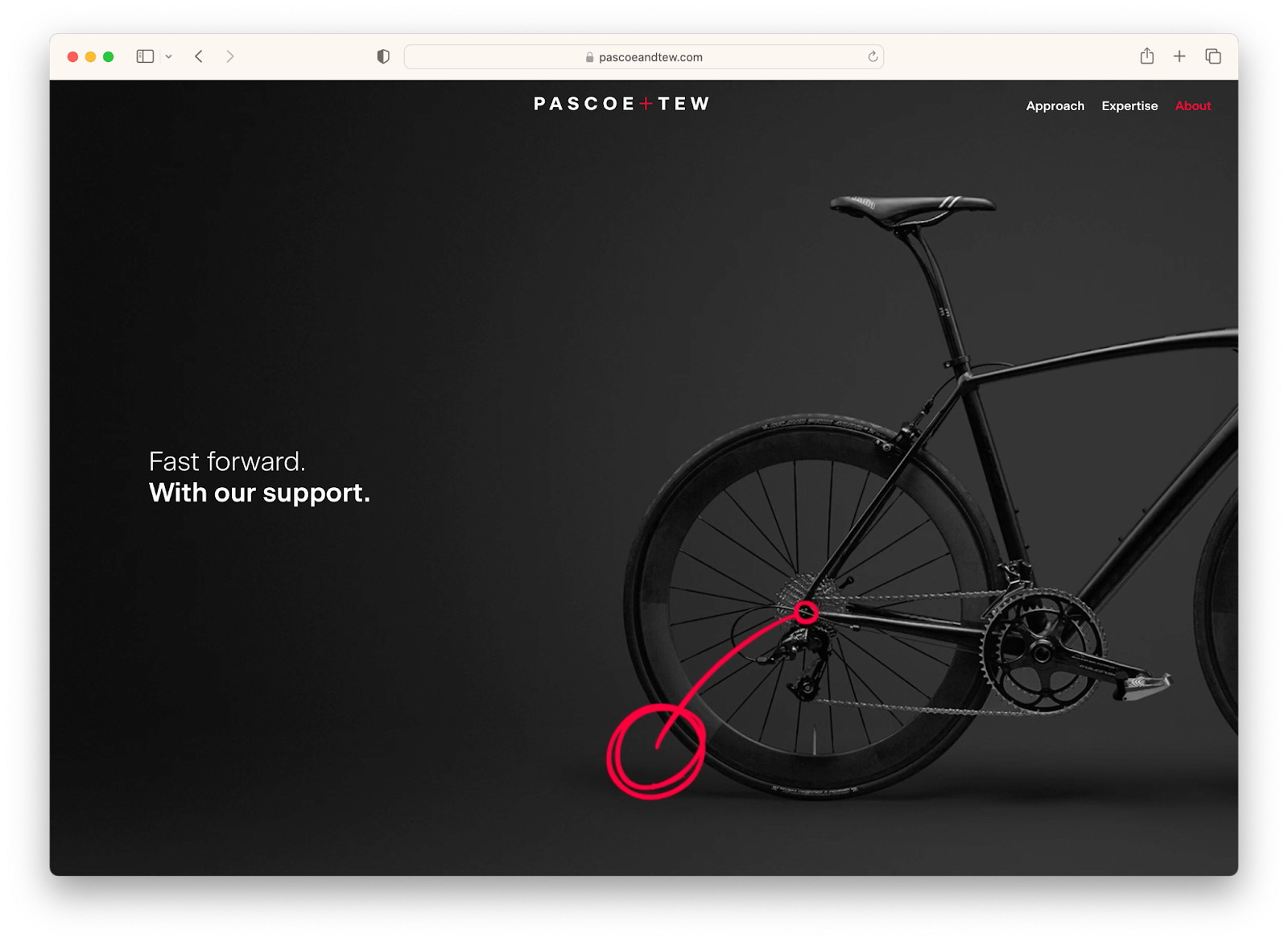The width and height of the screenshot is (1288, 942).
Task: Click the yellow minimize window button
Action: (90, 56)
